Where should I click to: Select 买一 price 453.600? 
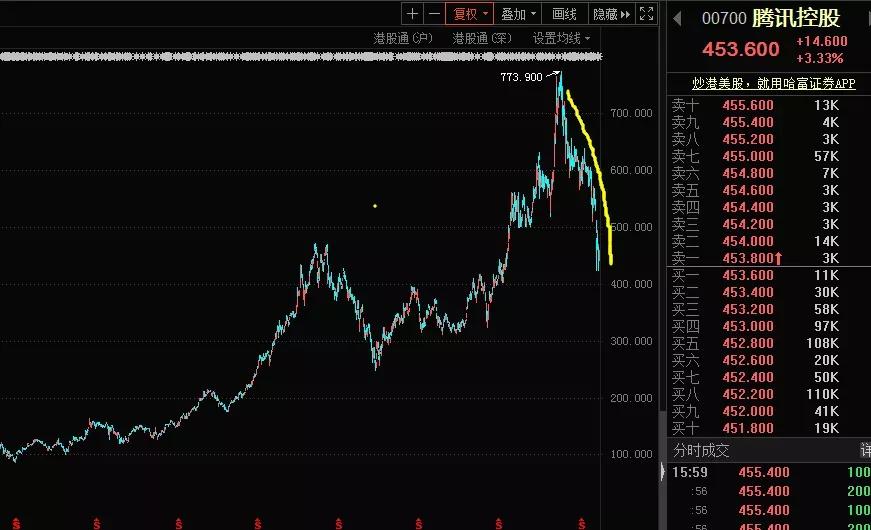point(748,276)
